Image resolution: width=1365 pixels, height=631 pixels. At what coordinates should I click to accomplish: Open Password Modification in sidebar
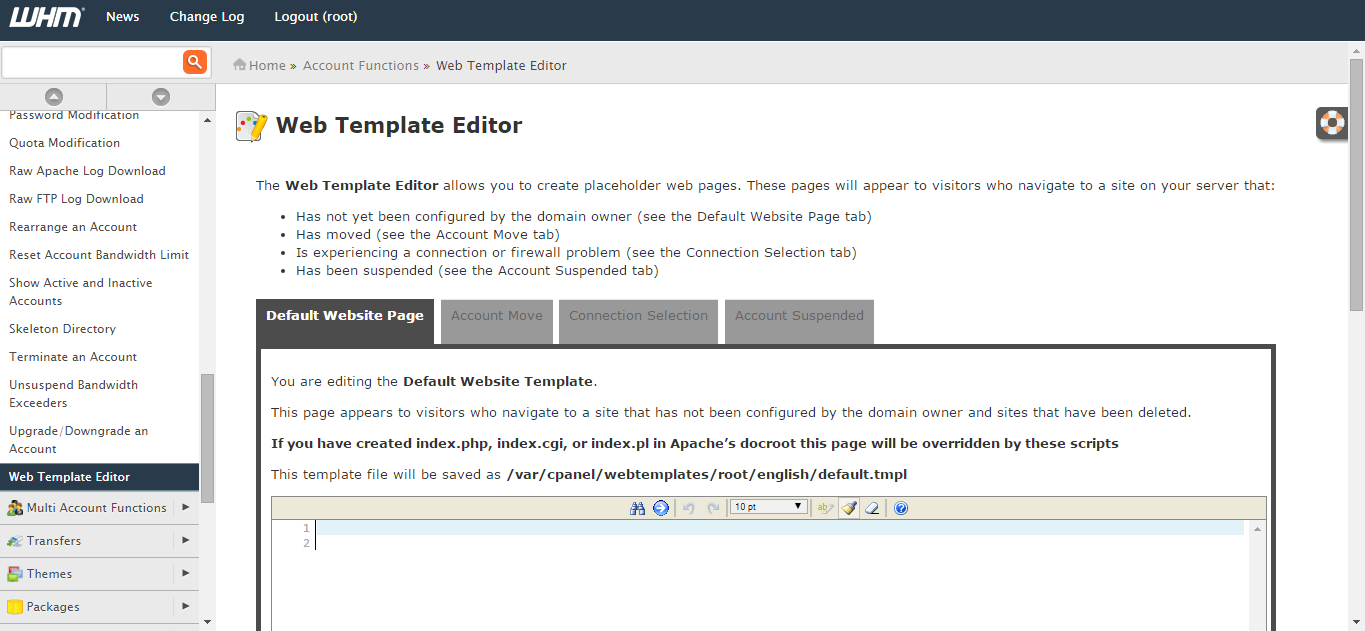[74, 116]
